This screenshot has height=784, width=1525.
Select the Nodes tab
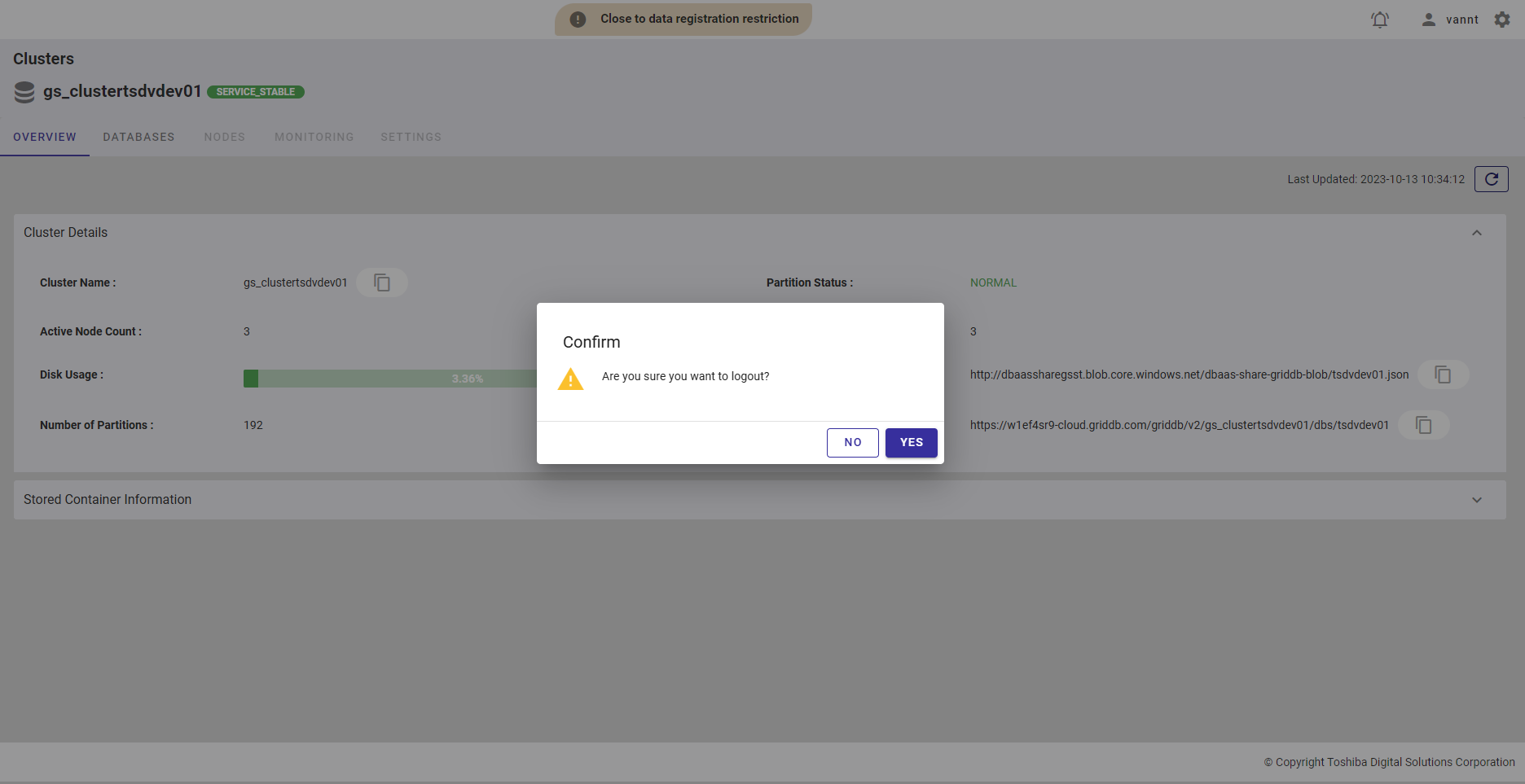(224, 137)
